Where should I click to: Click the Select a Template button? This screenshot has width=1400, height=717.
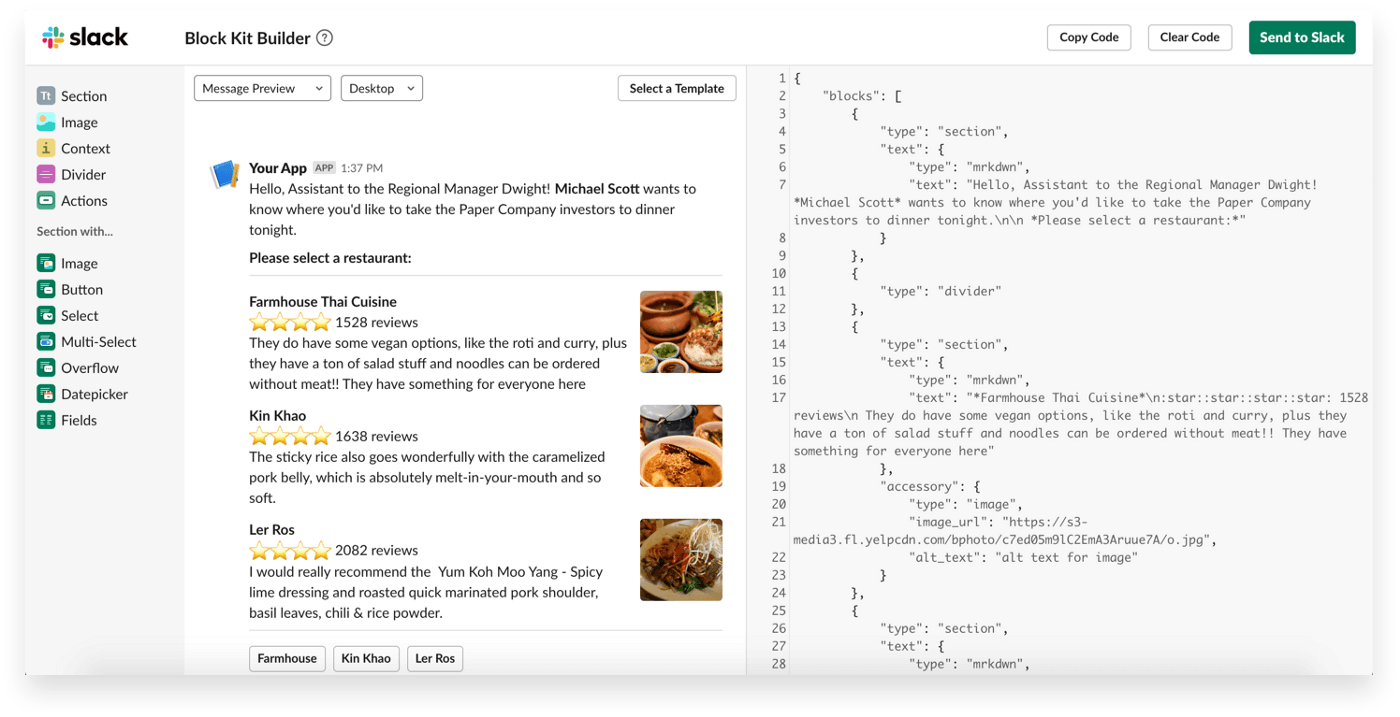point(677,88)
